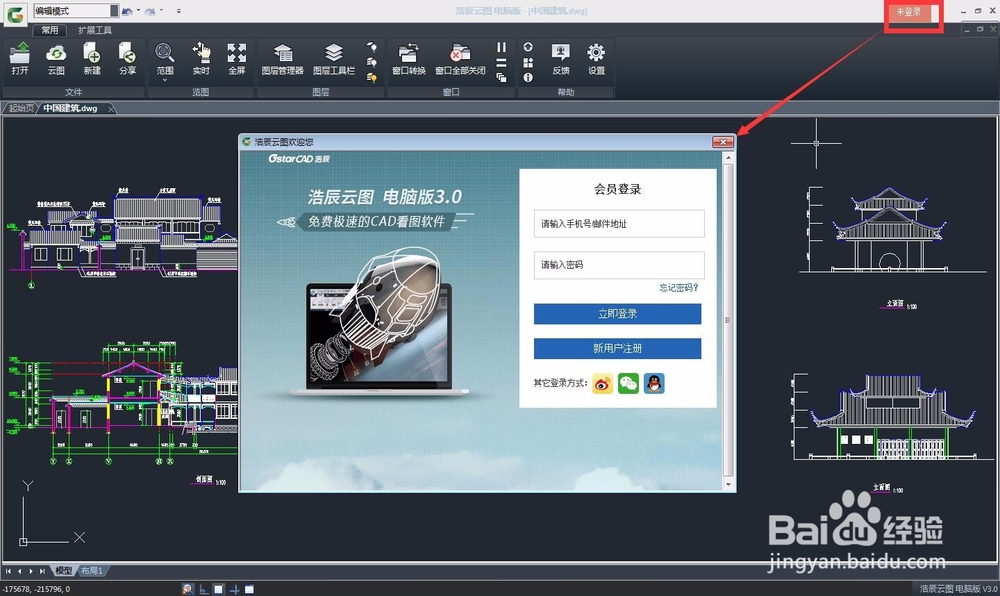Switch to the 布局1 layout tab
The width and height of the screenshot is (1000, 596).
tap(92, 571)
